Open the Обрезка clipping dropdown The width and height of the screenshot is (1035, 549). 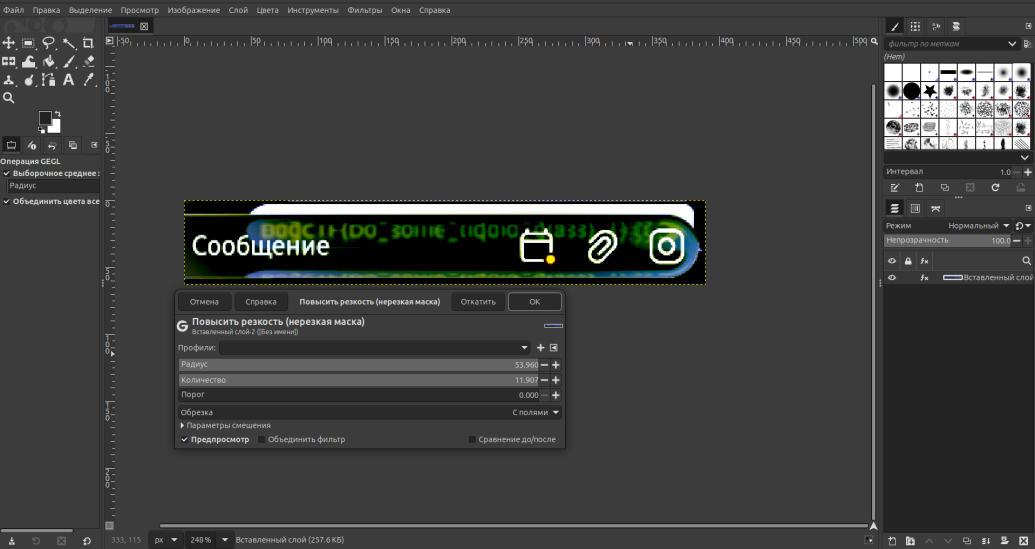(370, 412)
